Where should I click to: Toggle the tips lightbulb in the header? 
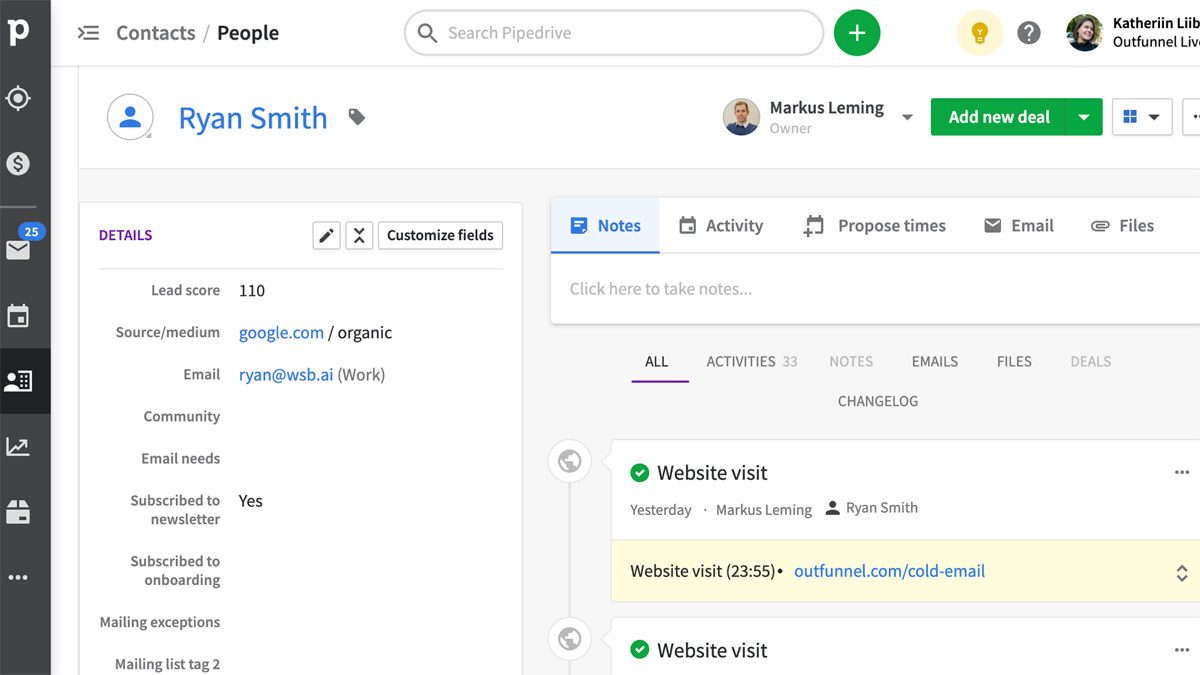point(979,32)
